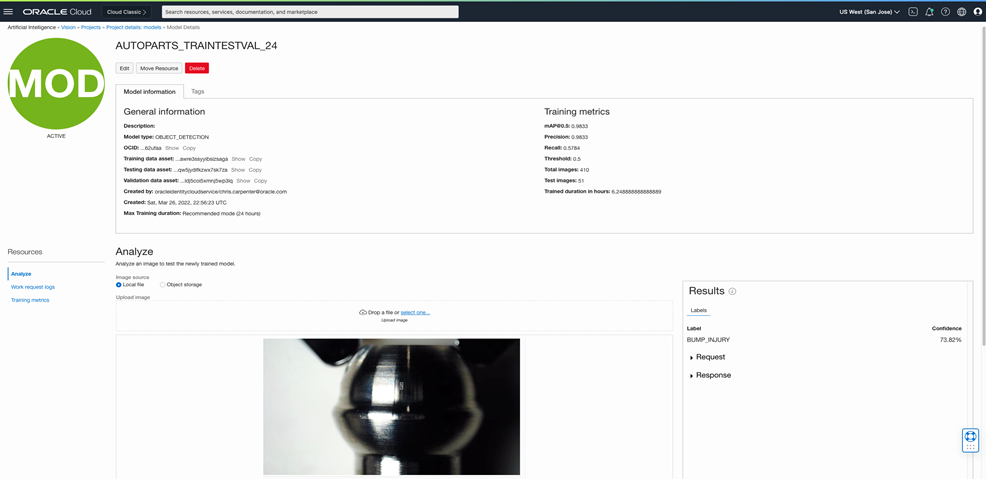This screenshot has width=986, height=479.
Task: Switch to the Tags tab
Action: 197,91
